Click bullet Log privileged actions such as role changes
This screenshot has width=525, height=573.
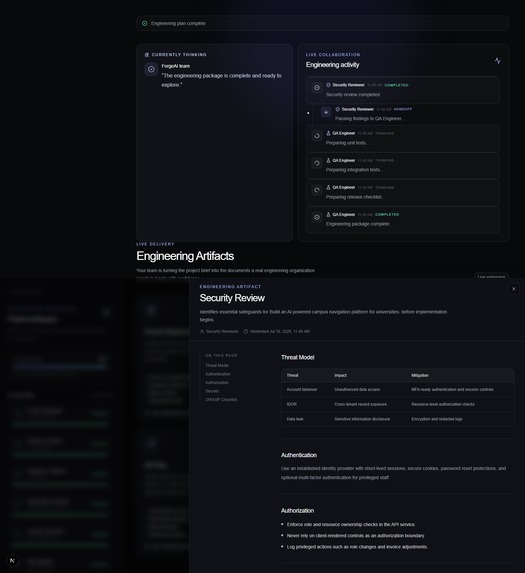click(357, 547)
